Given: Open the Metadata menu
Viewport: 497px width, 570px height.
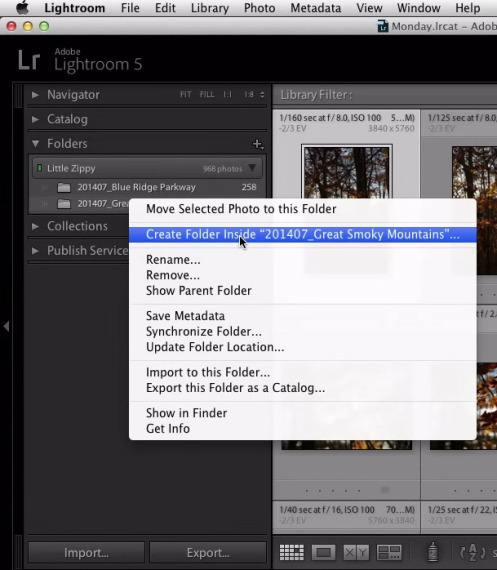Looking at the screenshot, I should click(x=316, y=8).
